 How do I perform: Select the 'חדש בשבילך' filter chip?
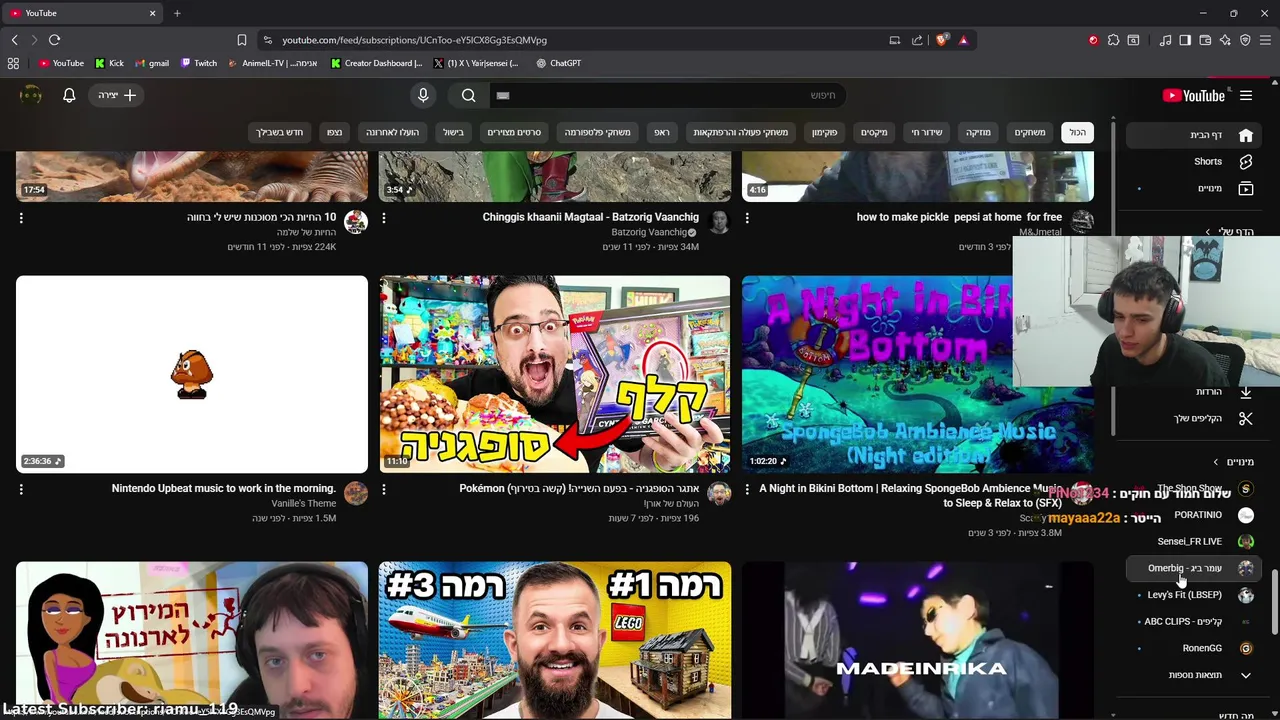click(x=279, y=132)
